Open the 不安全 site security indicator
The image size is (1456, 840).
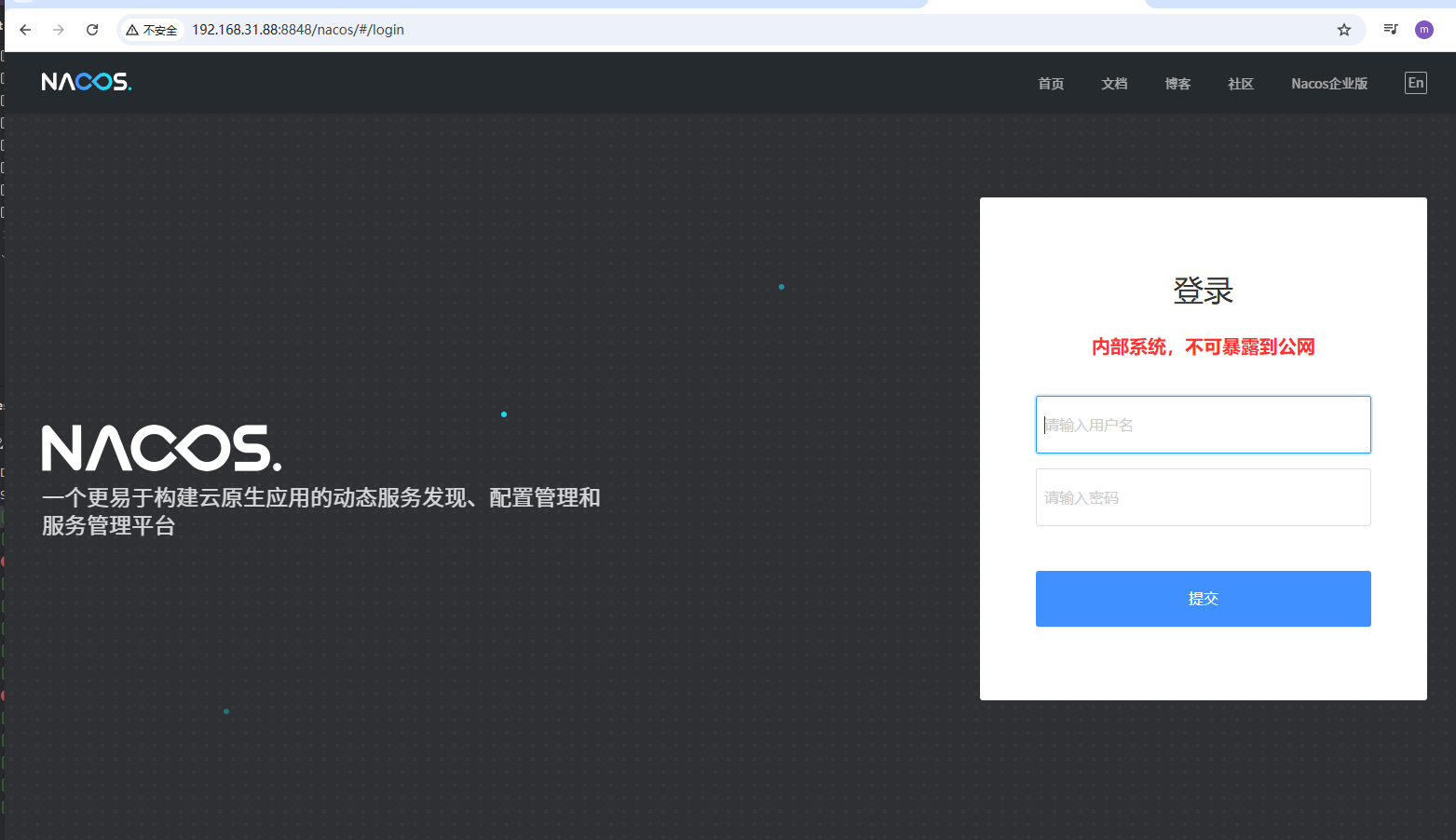152,30
